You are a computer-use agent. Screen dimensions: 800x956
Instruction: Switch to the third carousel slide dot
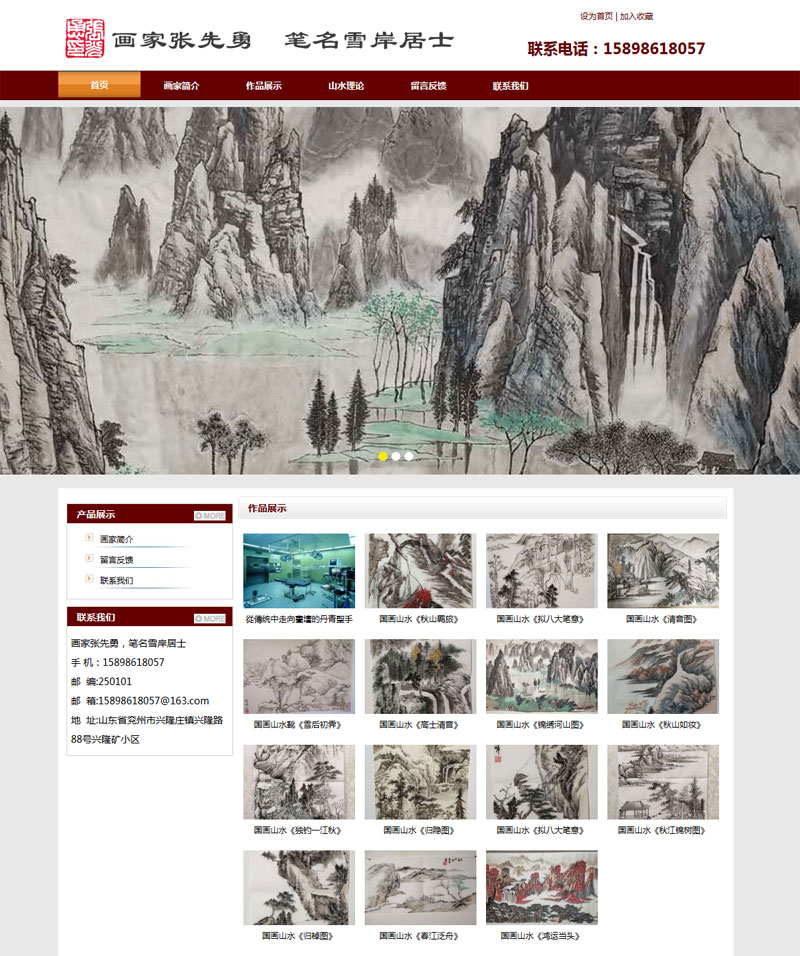(409, 456)
